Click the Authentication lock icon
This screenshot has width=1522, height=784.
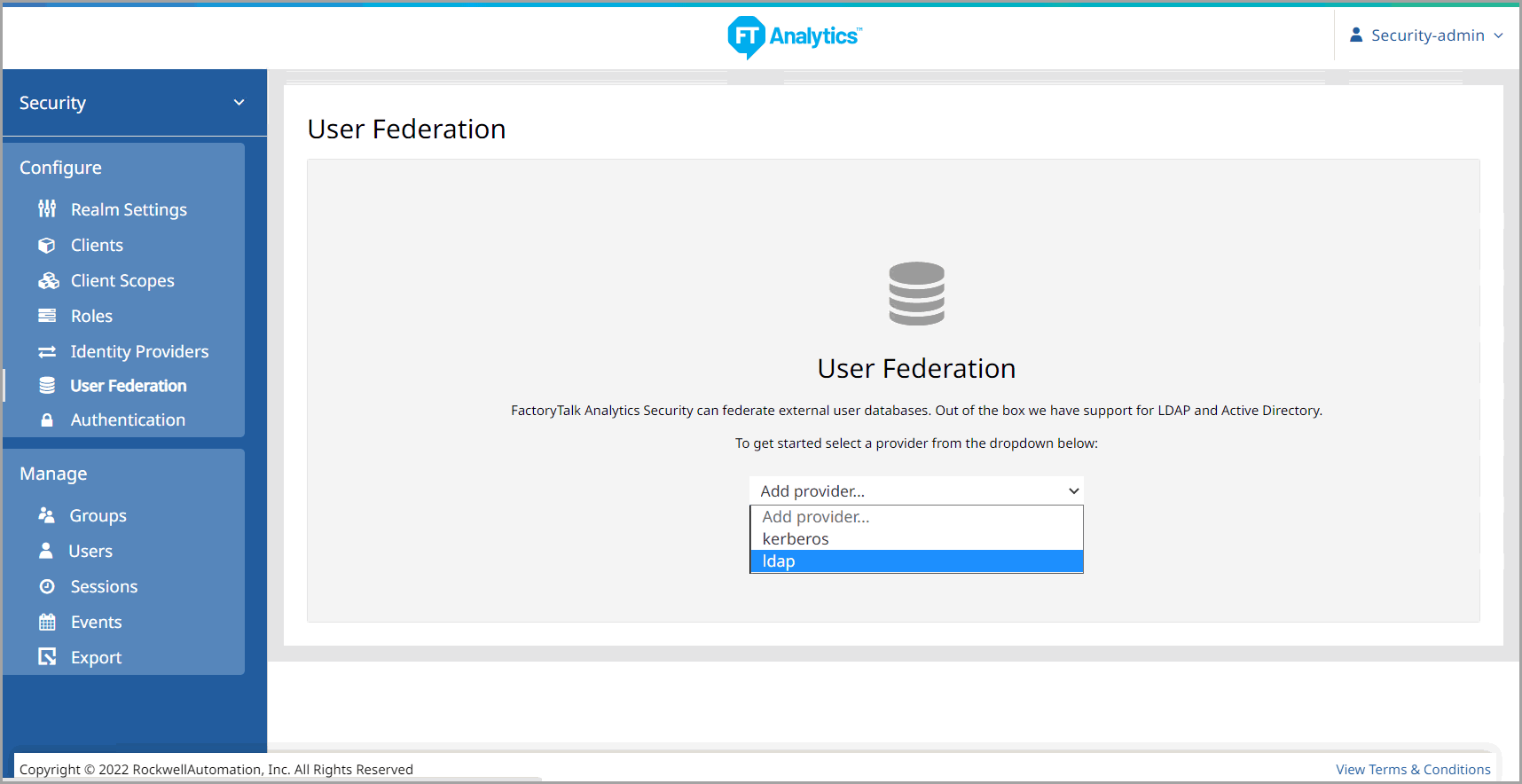tap(47, 420)
